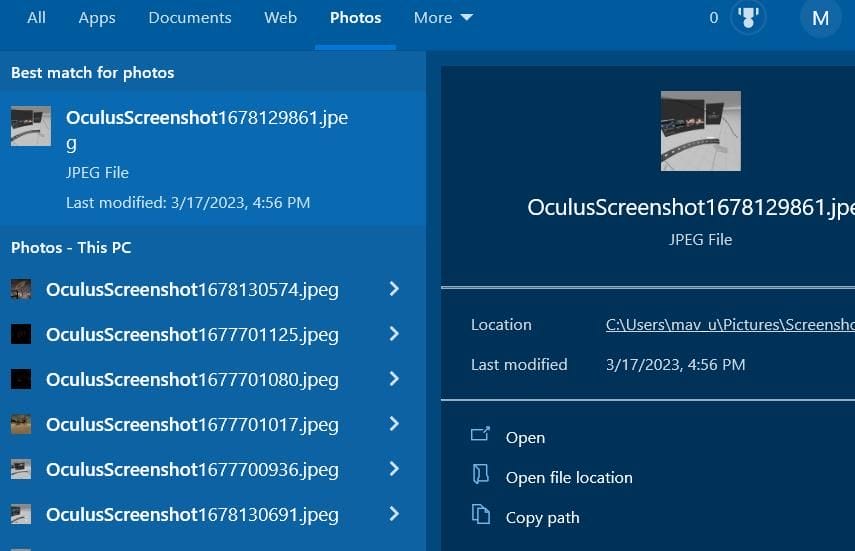Click the Photos - This PC heading
The image size is (855, 551).
(x=71, y=248)
